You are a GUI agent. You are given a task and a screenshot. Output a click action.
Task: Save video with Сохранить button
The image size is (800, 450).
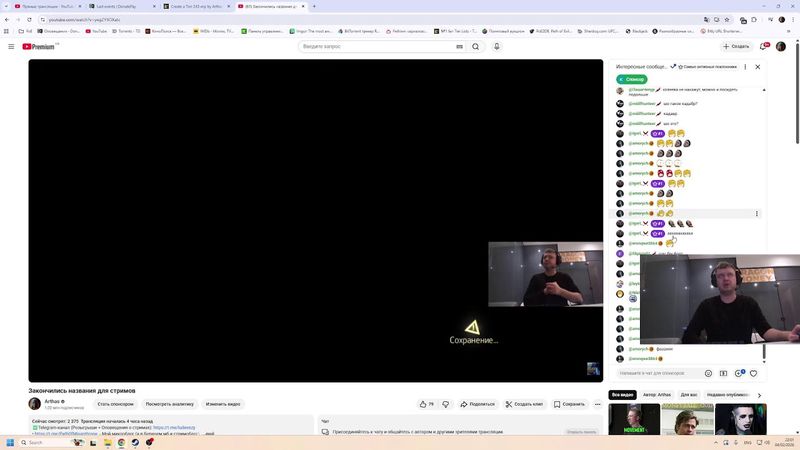point(570,404)
